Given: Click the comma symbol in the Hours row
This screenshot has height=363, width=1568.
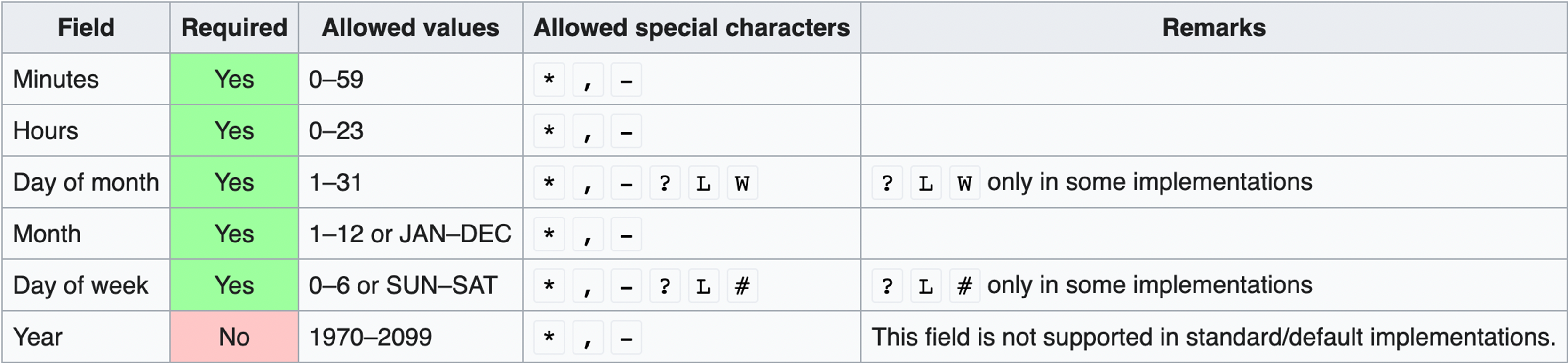Looking at the screenshot, I should [588, 131].
